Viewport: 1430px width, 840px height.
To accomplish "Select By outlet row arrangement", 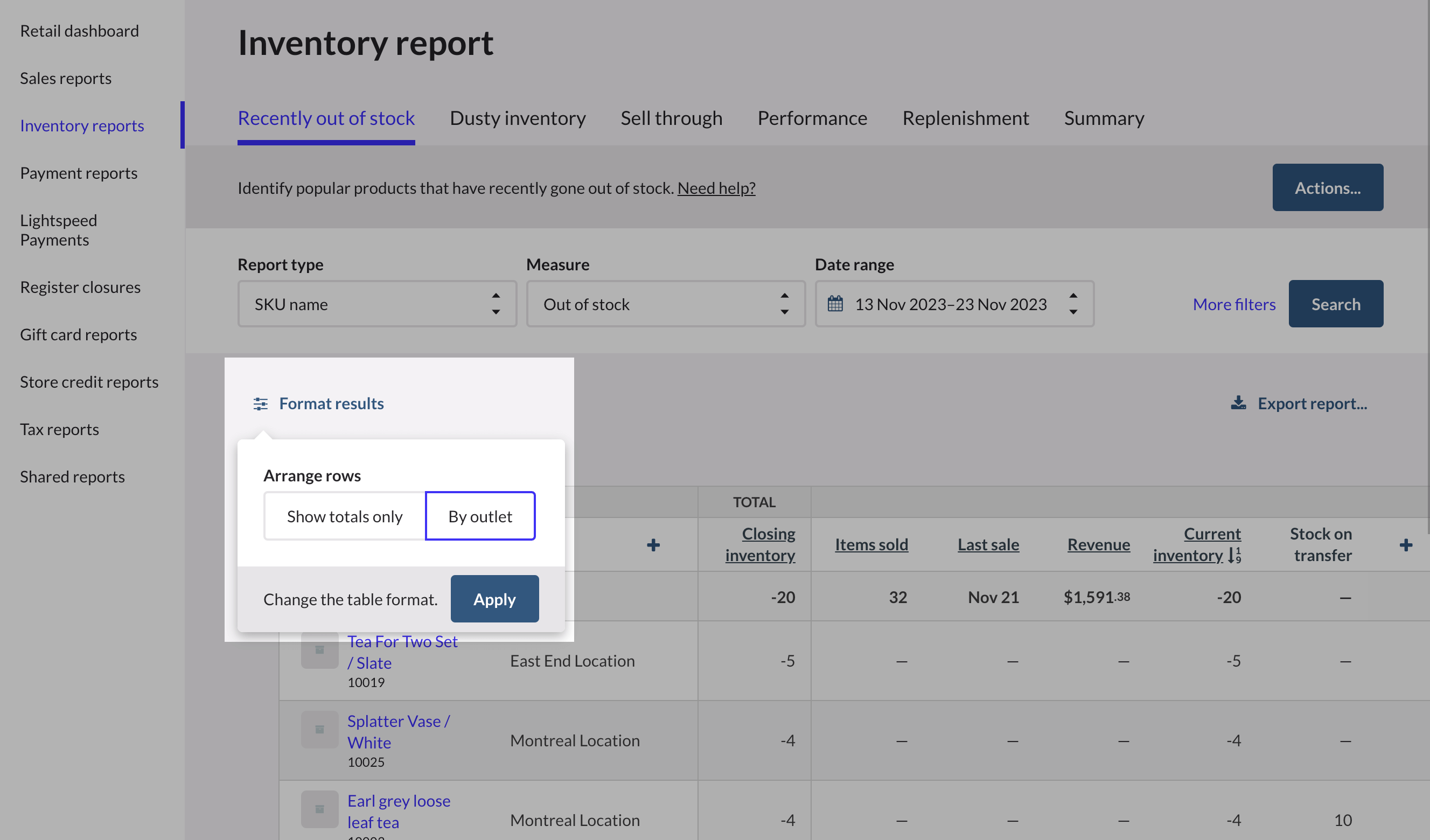I will pos(480,516).
